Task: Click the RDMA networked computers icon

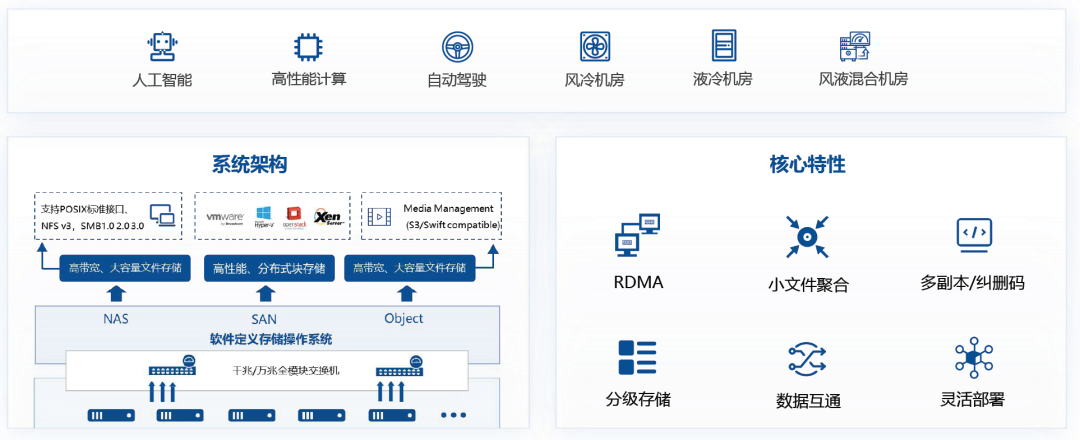Action: [x=638, y=235]
